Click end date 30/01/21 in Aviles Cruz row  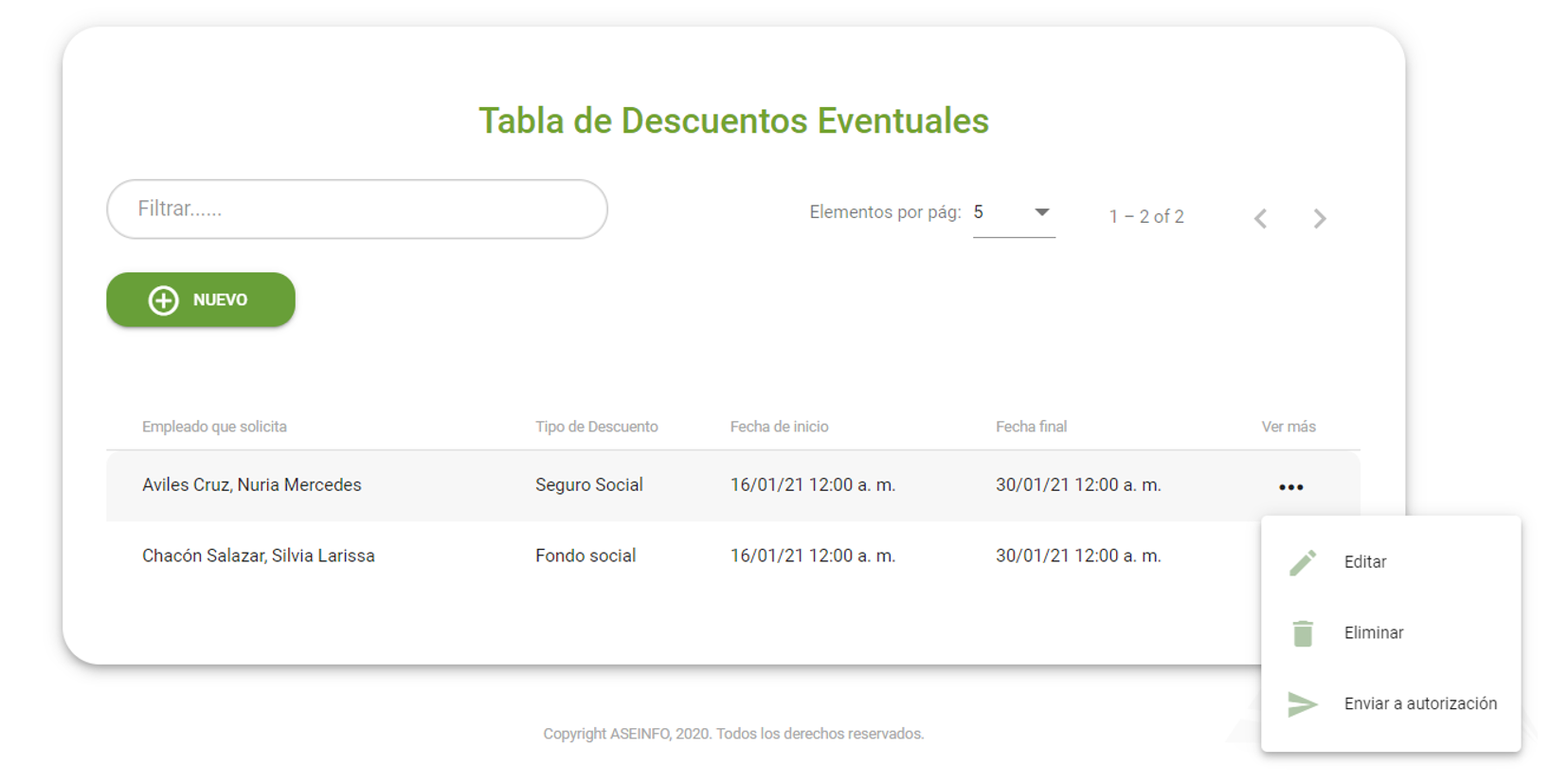coord(1078,485)
